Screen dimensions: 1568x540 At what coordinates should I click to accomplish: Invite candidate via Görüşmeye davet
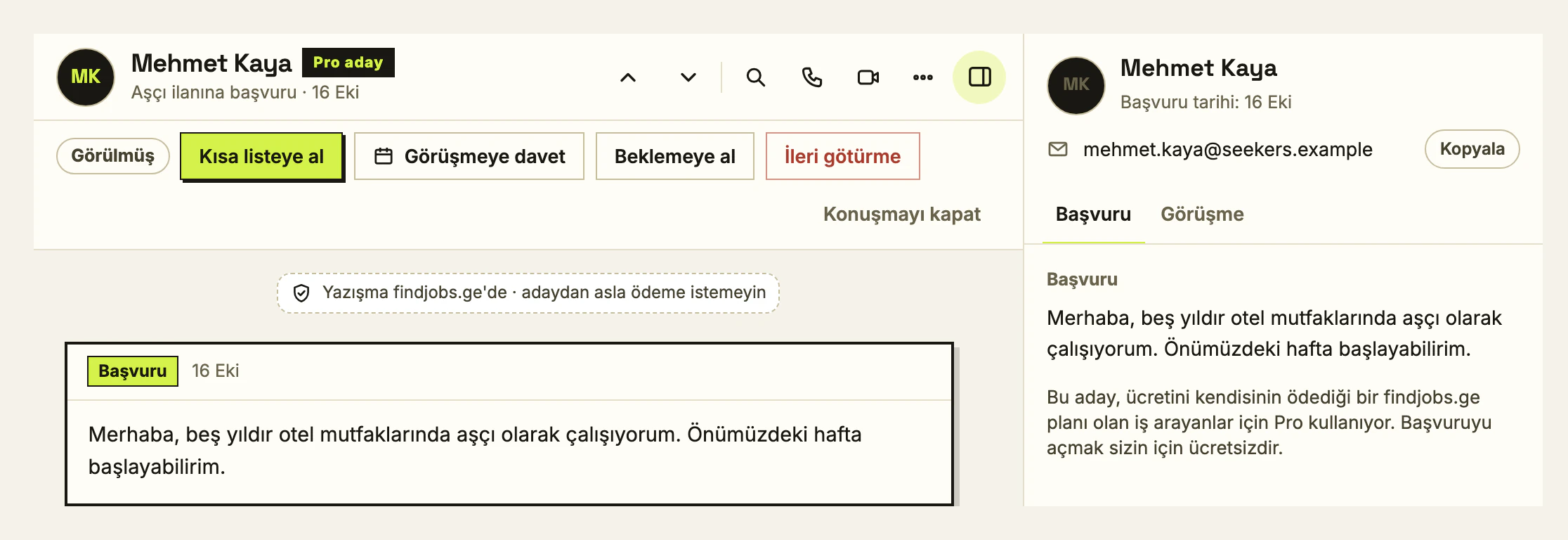(x=469, y=156)
